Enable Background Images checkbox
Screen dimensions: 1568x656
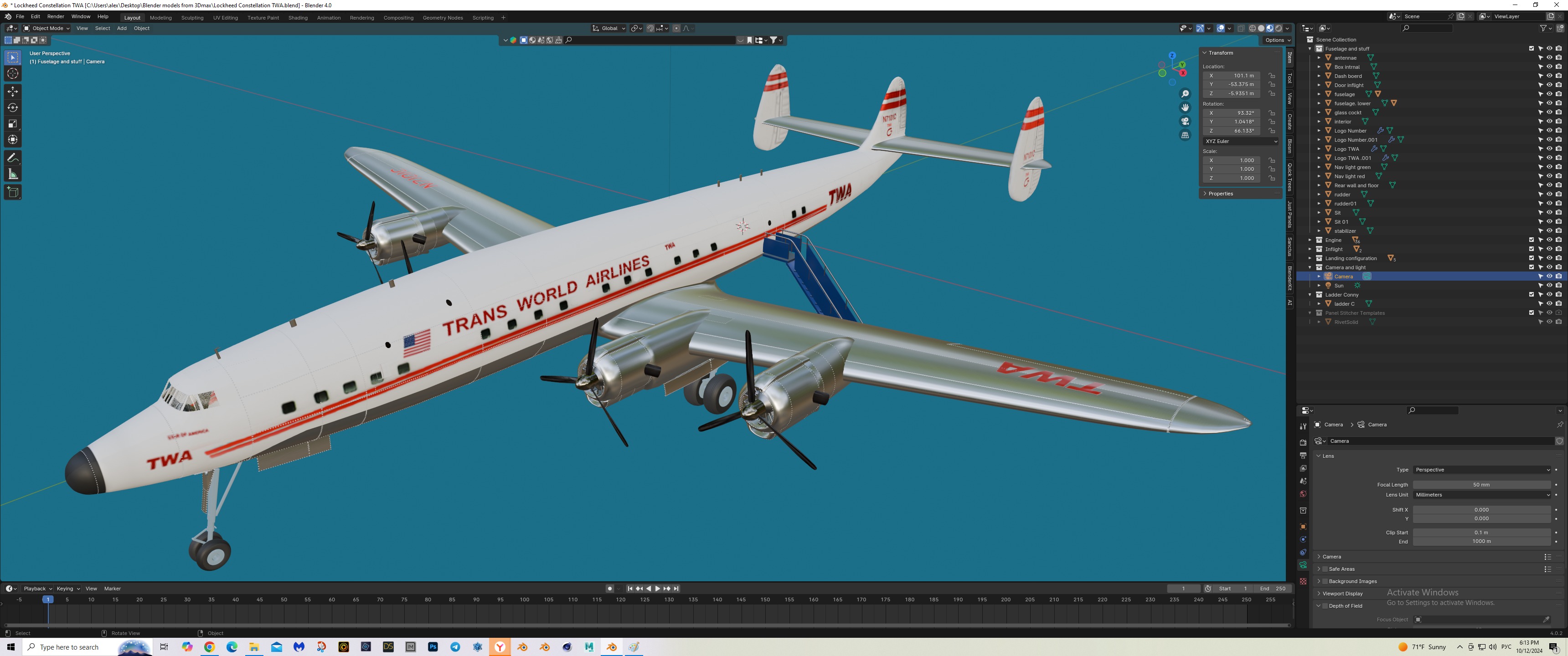point(1325,581)
